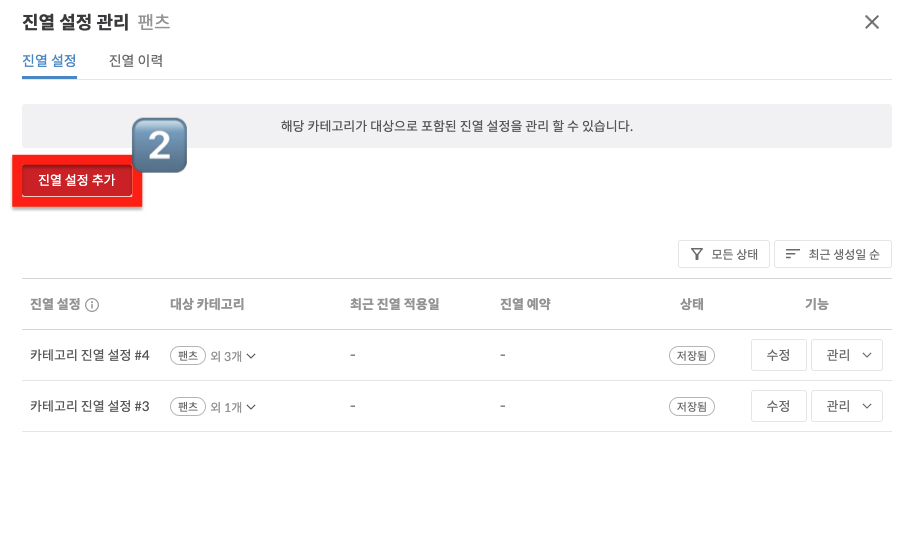915x537 pixels.
Task: Click the 저장됨 status badge for setting #4
Action: (692, 356)
